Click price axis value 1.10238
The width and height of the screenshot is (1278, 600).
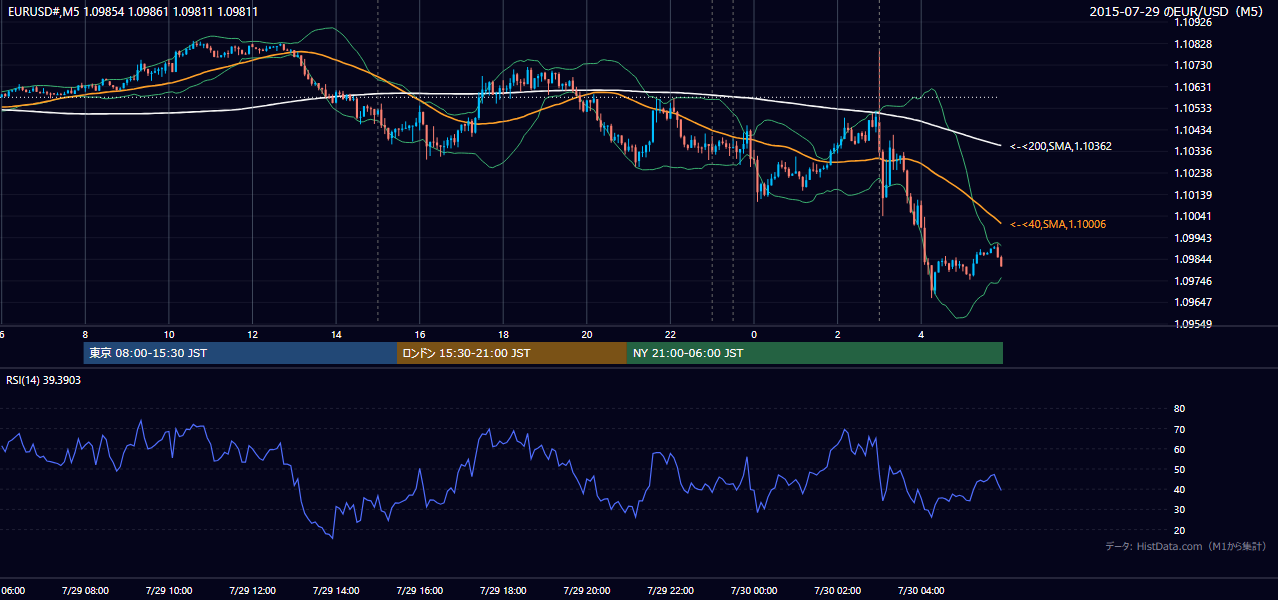[x=1193, y=173]
